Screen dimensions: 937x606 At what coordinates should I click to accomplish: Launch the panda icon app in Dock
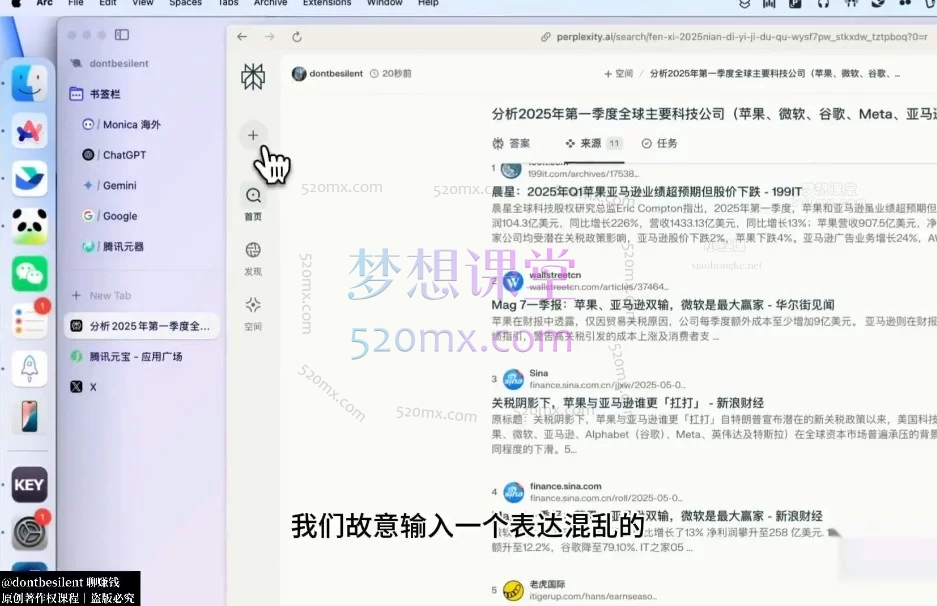tap(29, 226)
